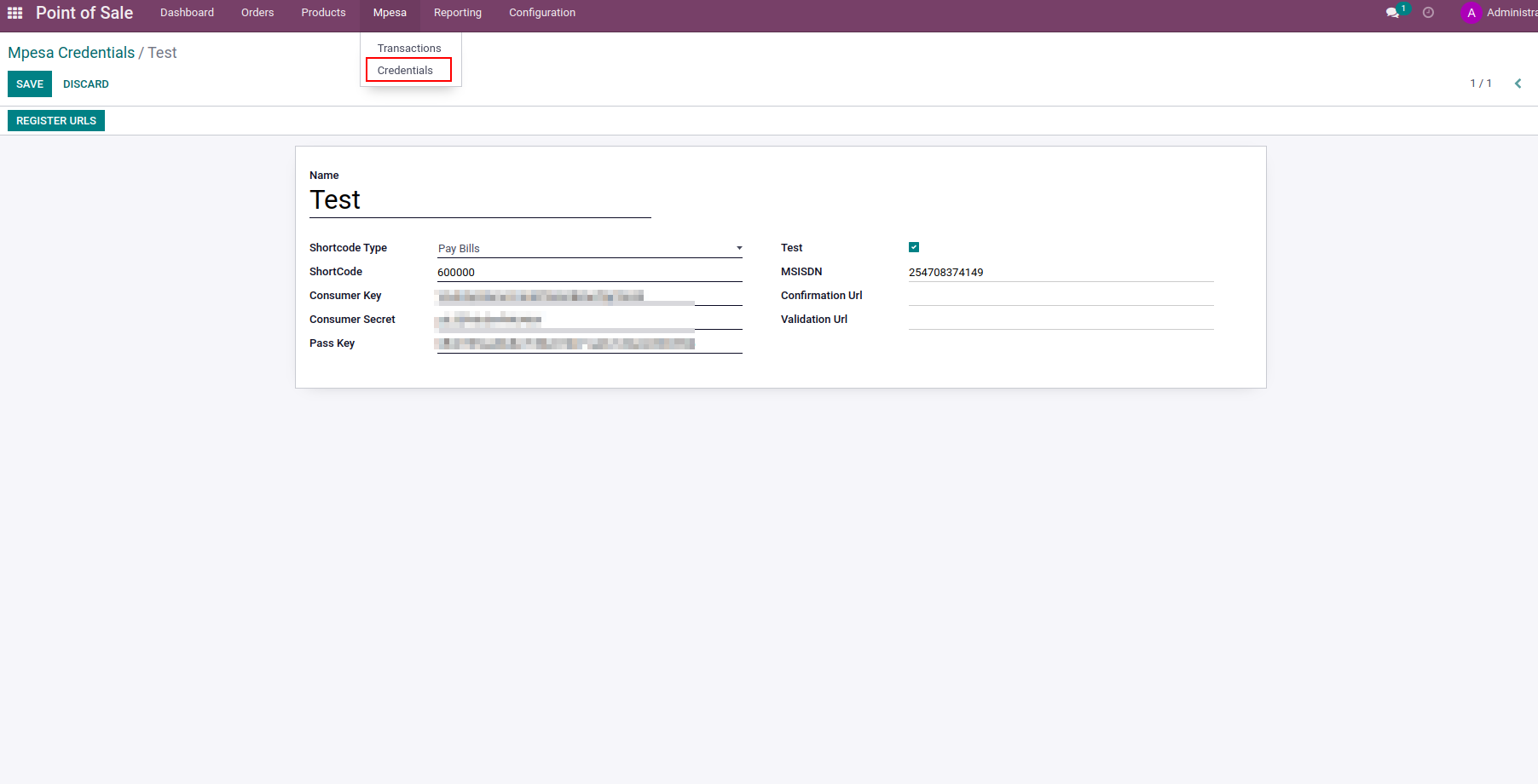
Task: Go to previous record arrow
Action: point(1518,84)
